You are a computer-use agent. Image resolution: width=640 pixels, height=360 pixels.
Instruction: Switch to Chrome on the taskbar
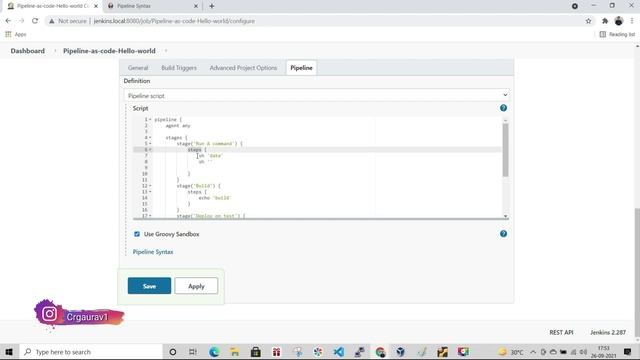pos(380,352)
